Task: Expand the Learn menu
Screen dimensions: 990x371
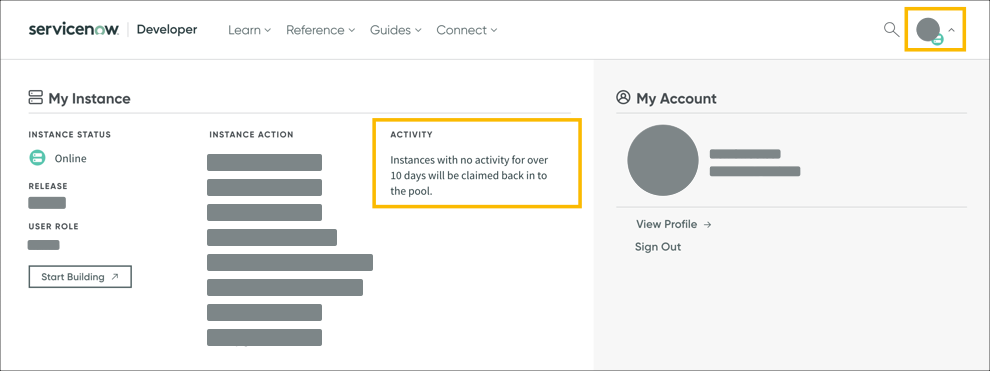Action: (x=249, y=30)
